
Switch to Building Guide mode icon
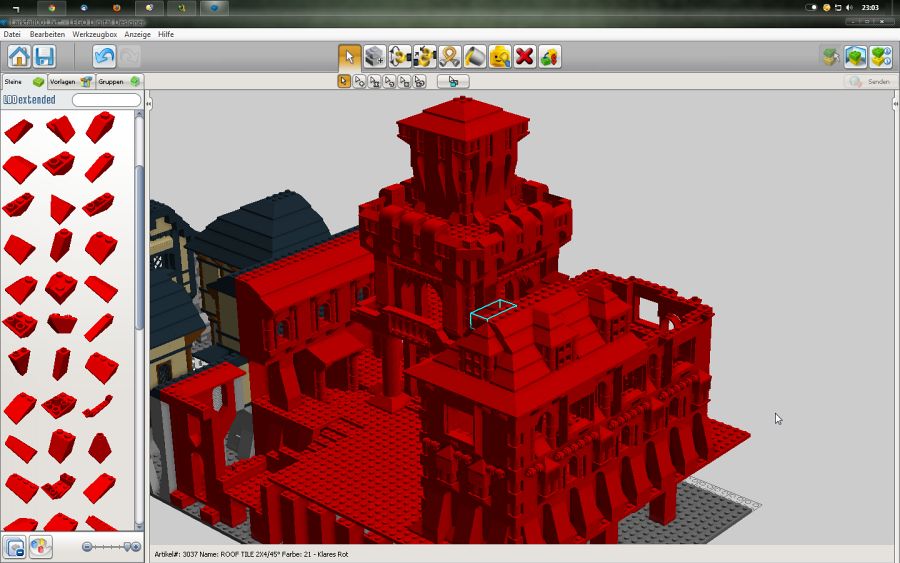pyautogui.click(x=880, y=57)
